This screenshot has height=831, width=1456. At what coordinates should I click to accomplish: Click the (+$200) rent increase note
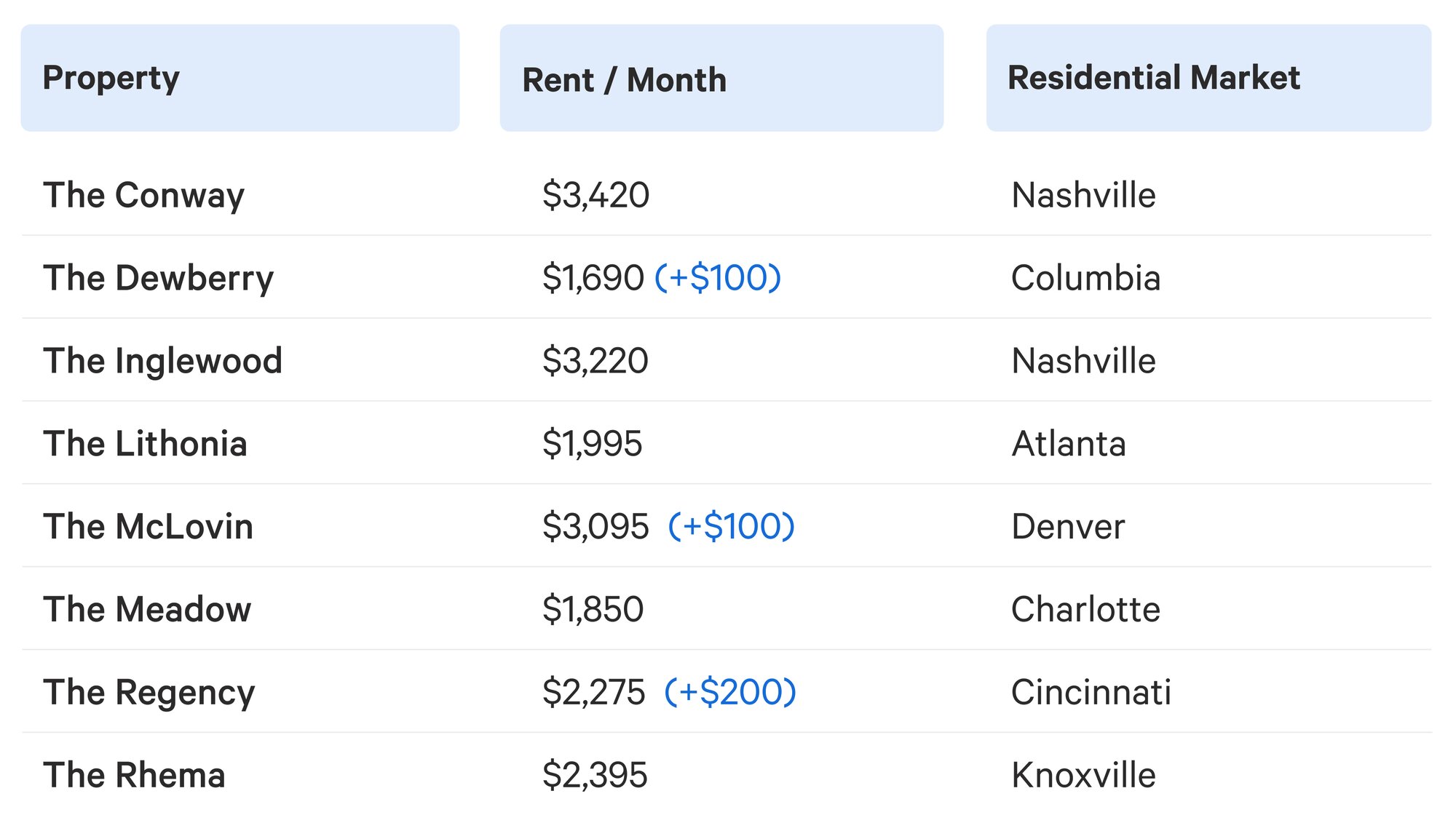click(x=730, y=692)
